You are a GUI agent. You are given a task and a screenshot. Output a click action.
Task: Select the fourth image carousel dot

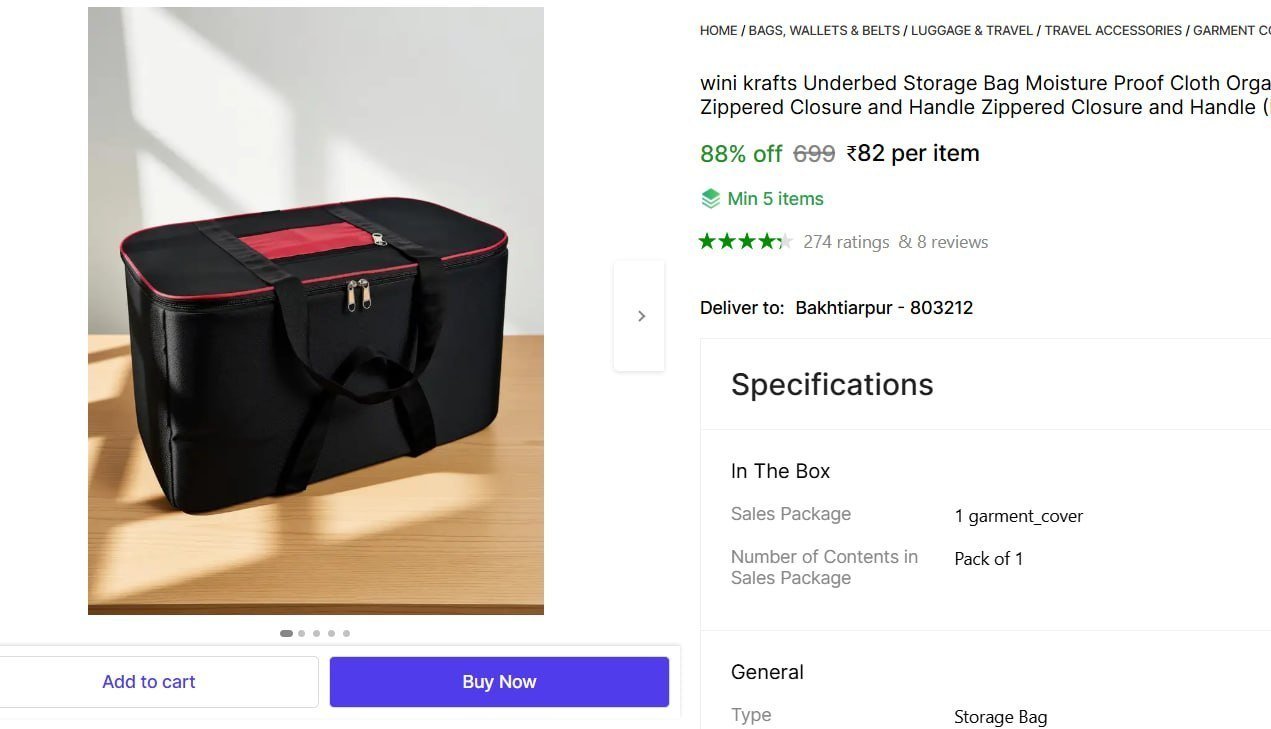click(332, 633)
